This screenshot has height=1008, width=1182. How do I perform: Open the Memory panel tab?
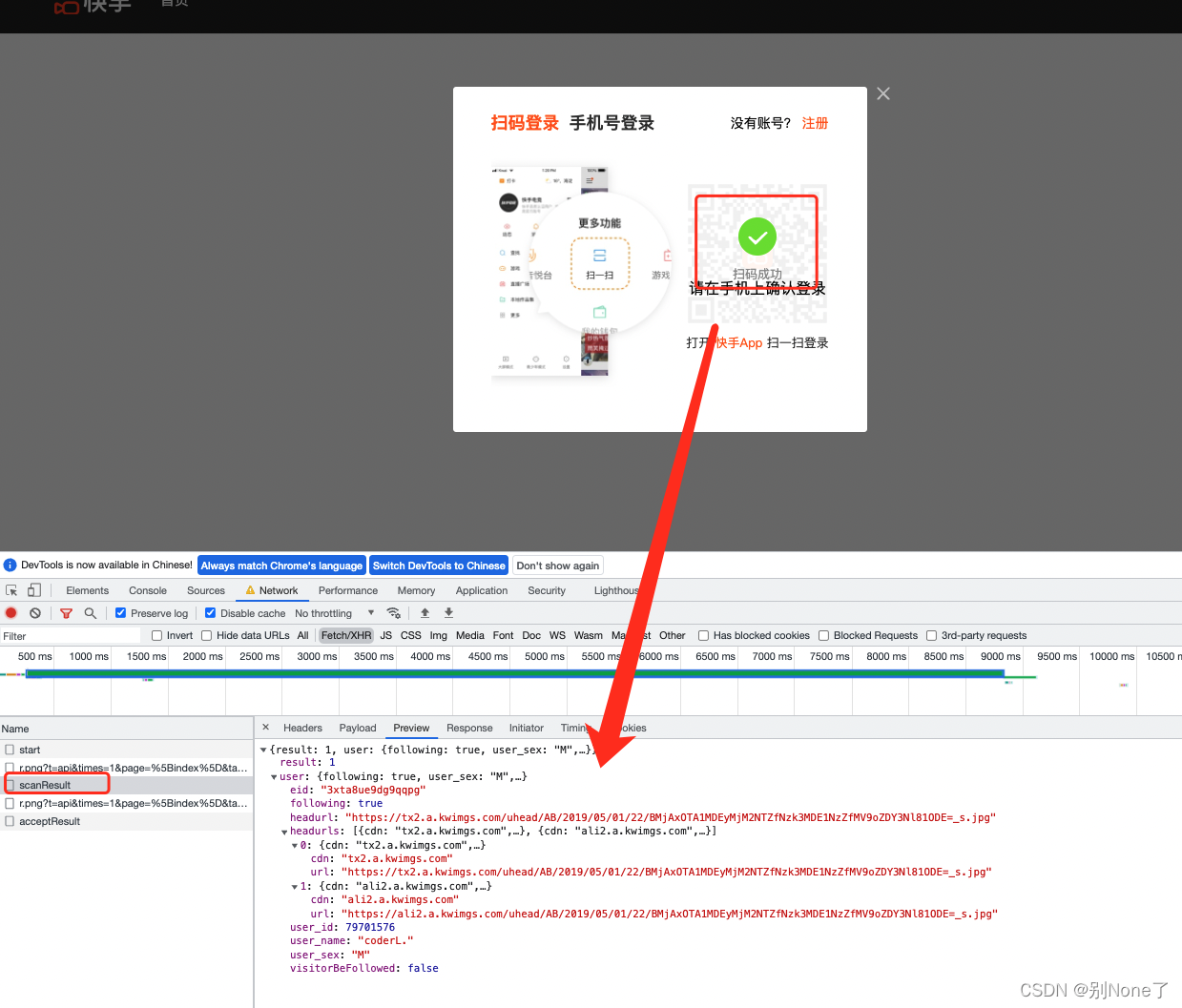(417, 590)
